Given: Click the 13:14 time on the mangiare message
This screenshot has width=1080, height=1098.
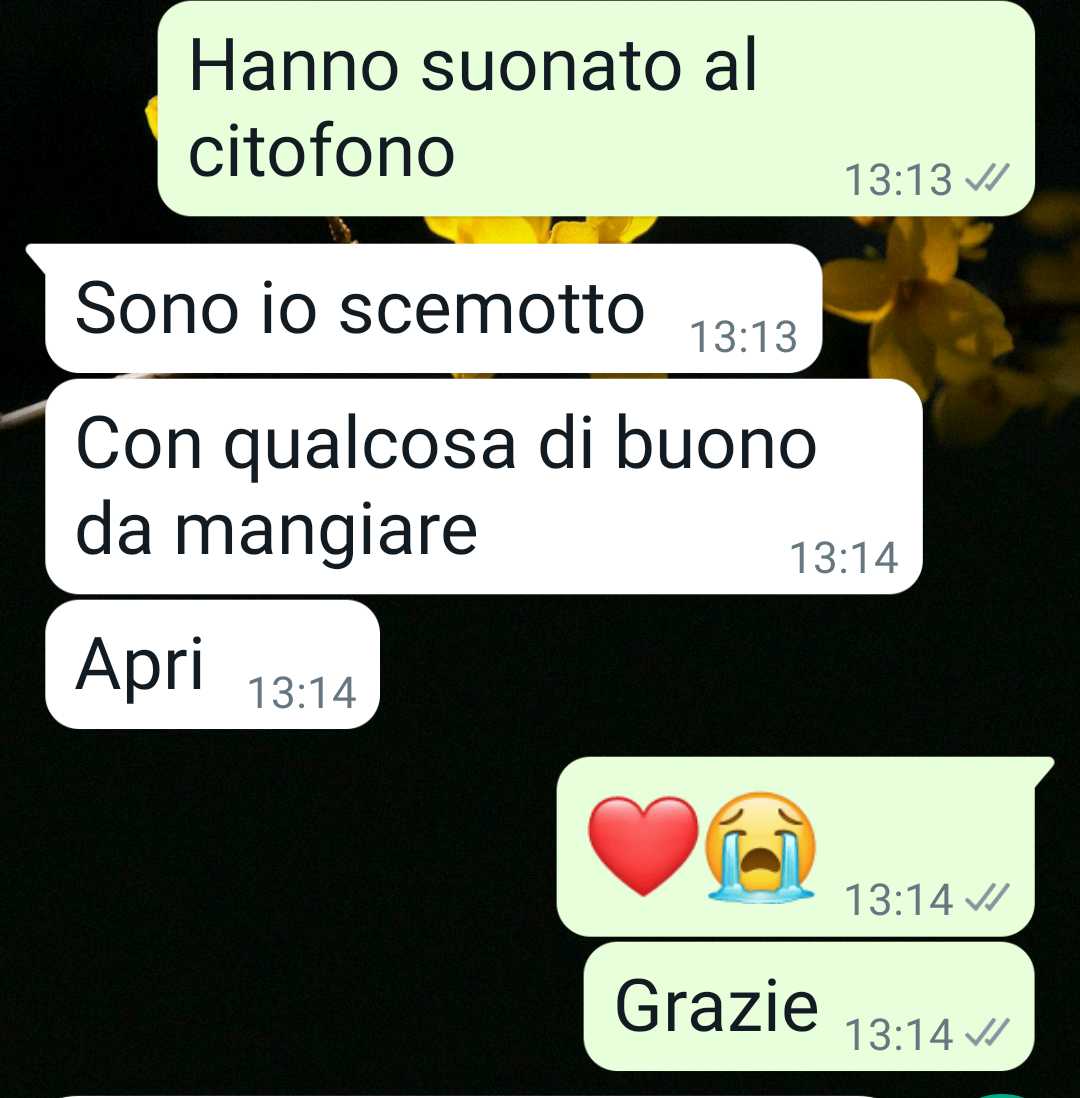Looking at the screenshot, I should pyautogui.click(x=844, y=558).
